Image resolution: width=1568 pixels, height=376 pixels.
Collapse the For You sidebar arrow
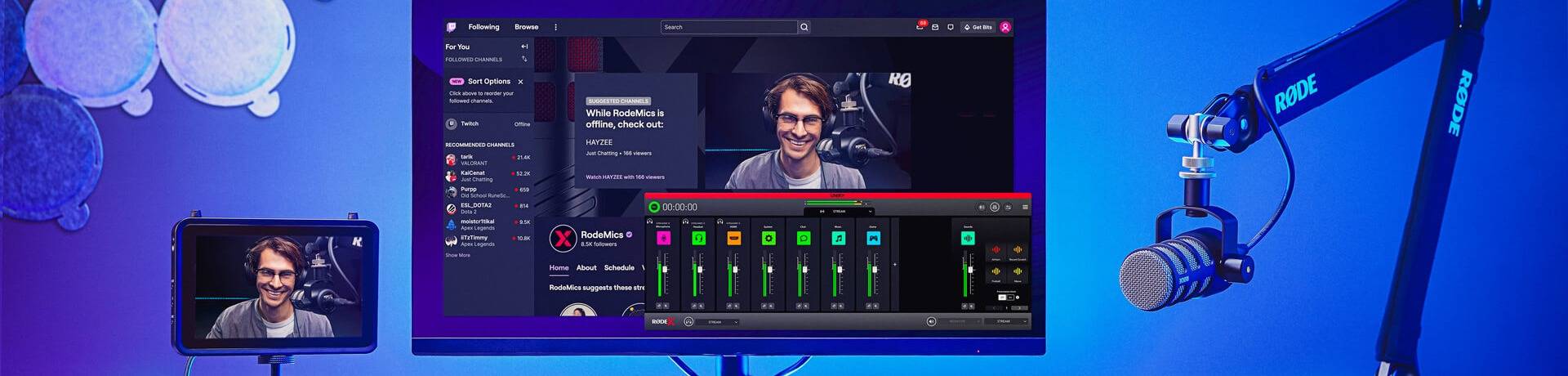524,47
